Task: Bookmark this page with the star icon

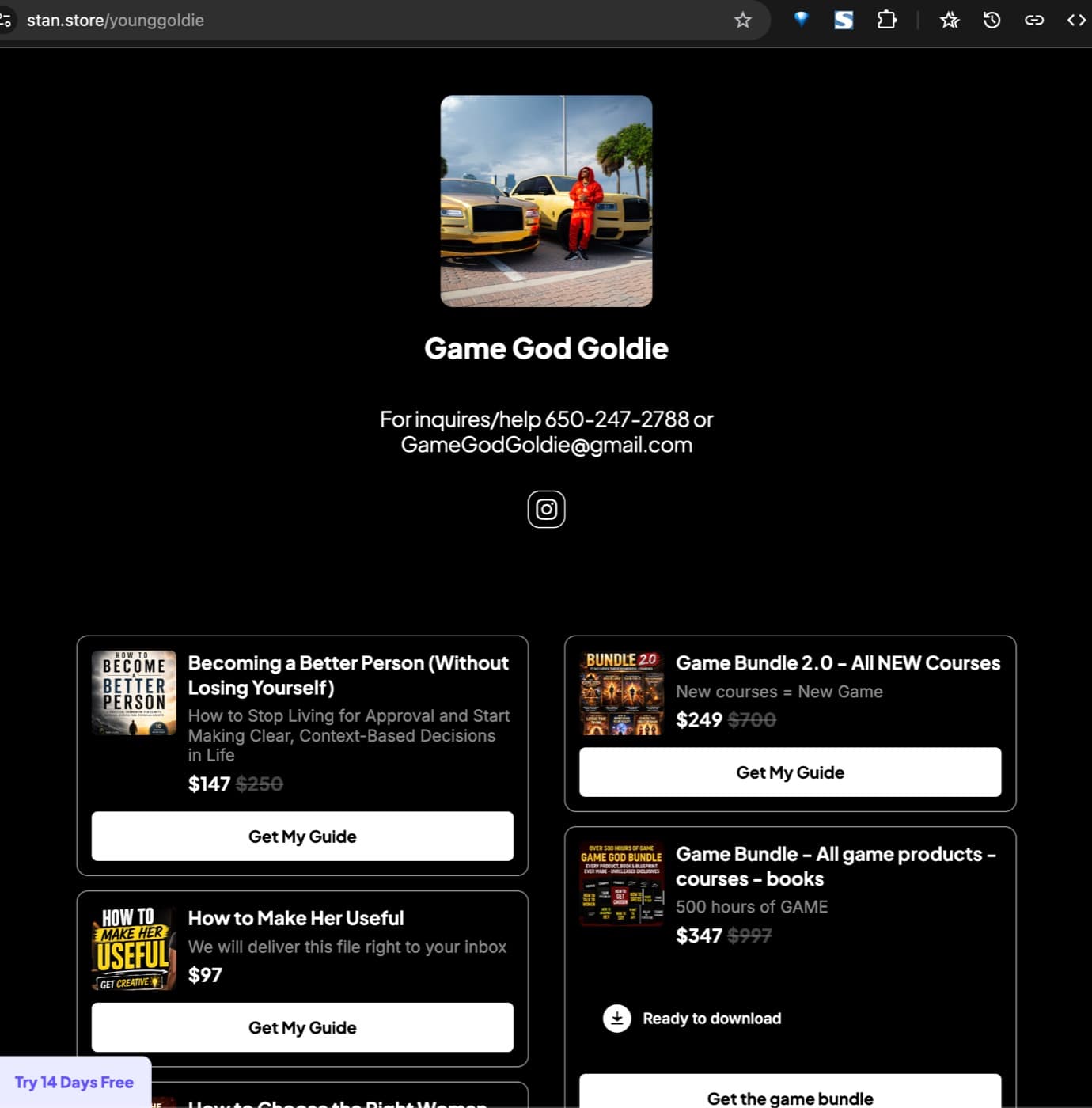Action: coord(742,20)
